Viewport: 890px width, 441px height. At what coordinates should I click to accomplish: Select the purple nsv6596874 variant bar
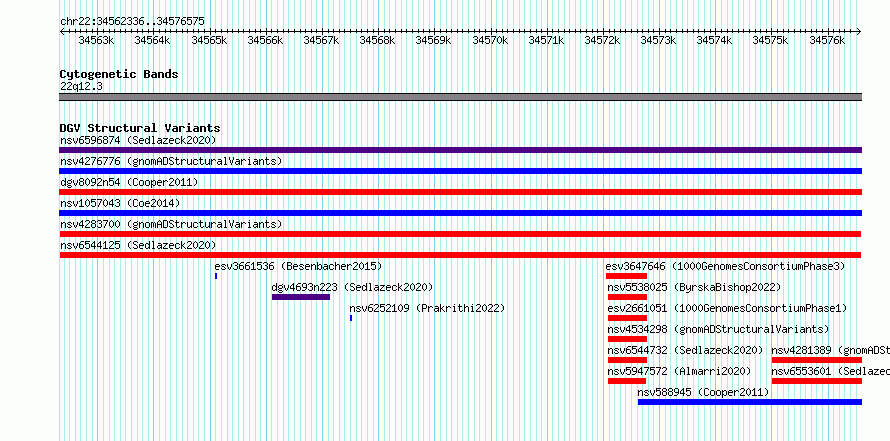pyautogui.click(x=460, y=150)
